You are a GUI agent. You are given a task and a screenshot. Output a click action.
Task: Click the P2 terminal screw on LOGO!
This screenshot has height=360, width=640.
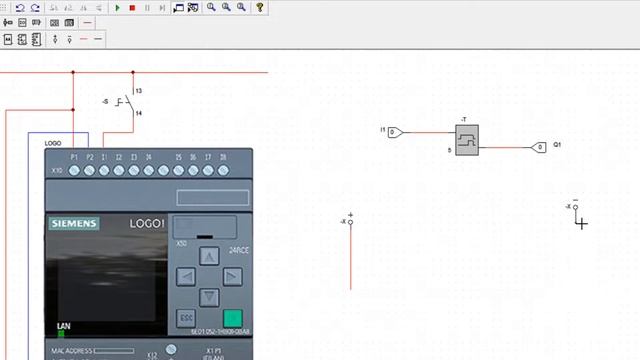click(89, 171)
